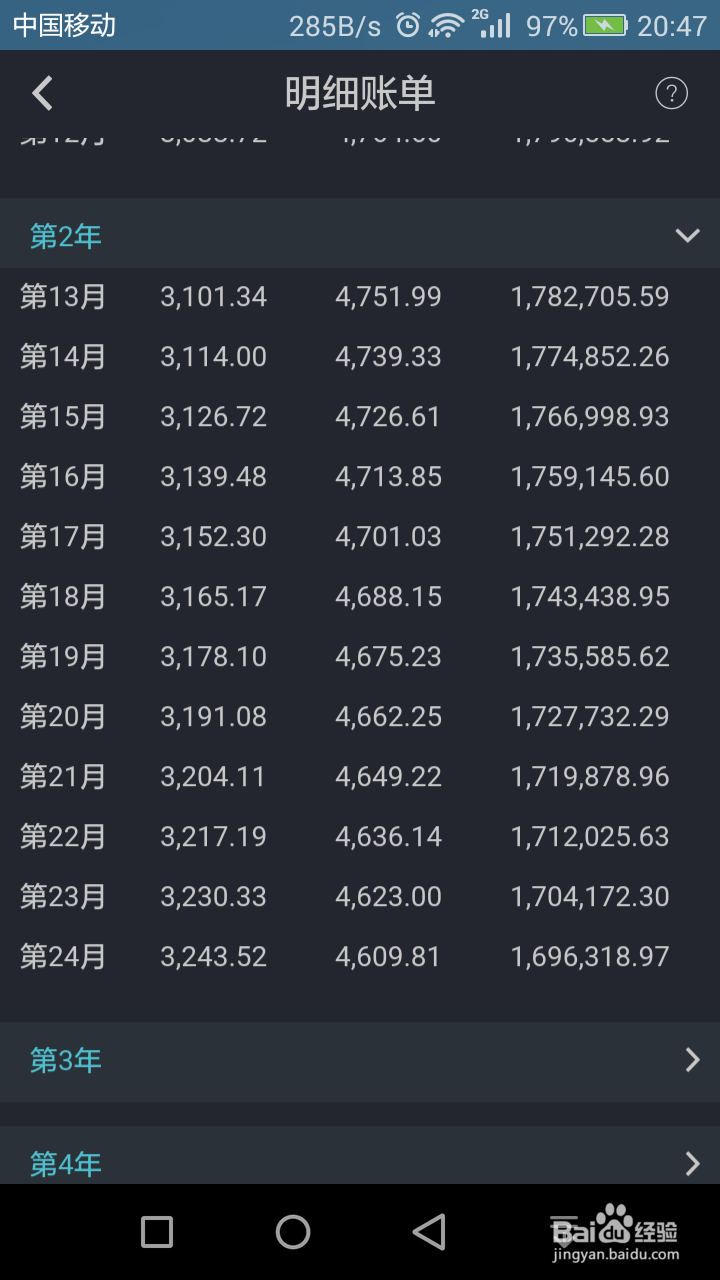The image size is (720, 1280).
Task: Tap the 明细账单 page title
Action: [360, 94]
